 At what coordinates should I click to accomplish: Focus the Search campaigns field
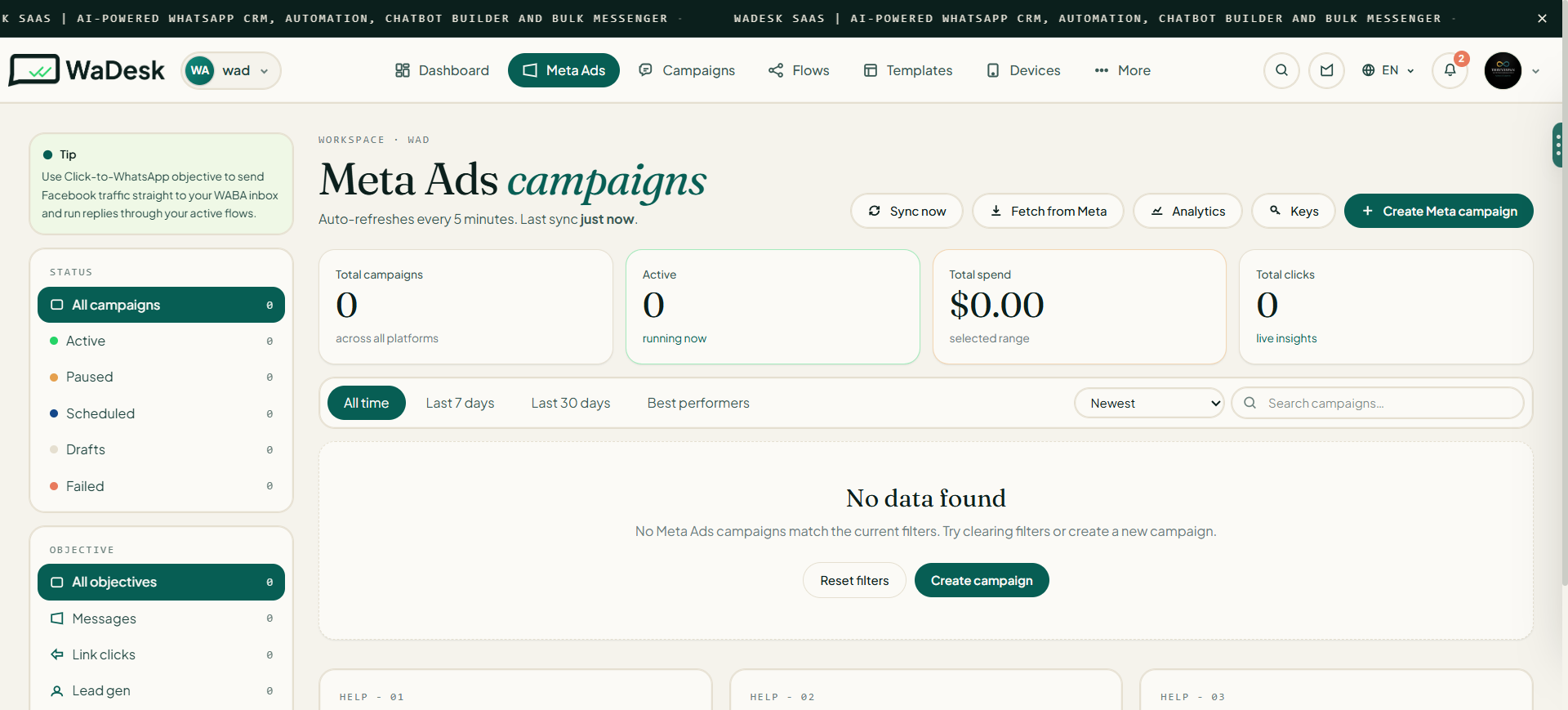click(1378, 403)
